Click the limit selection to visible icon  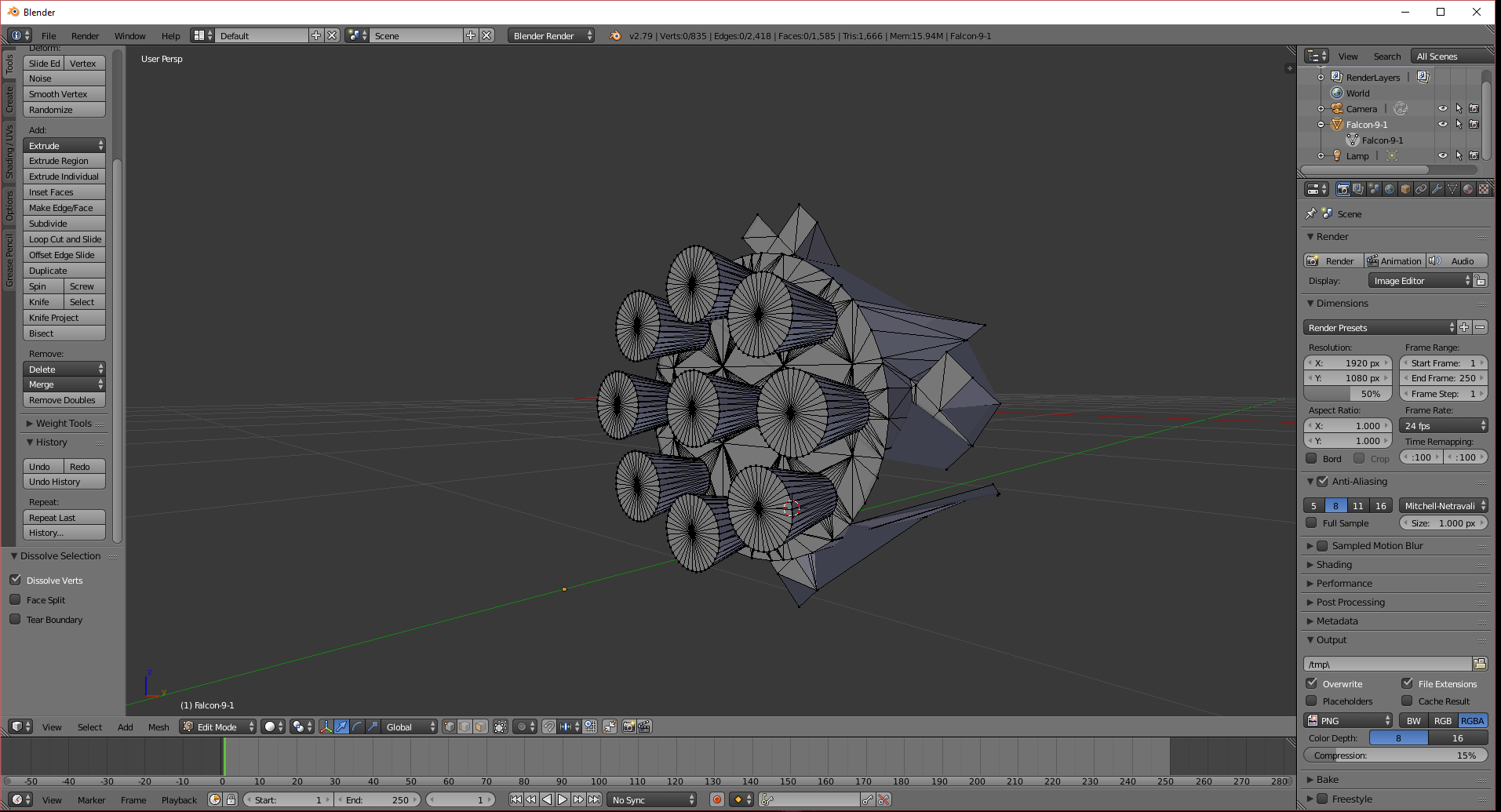501,726
